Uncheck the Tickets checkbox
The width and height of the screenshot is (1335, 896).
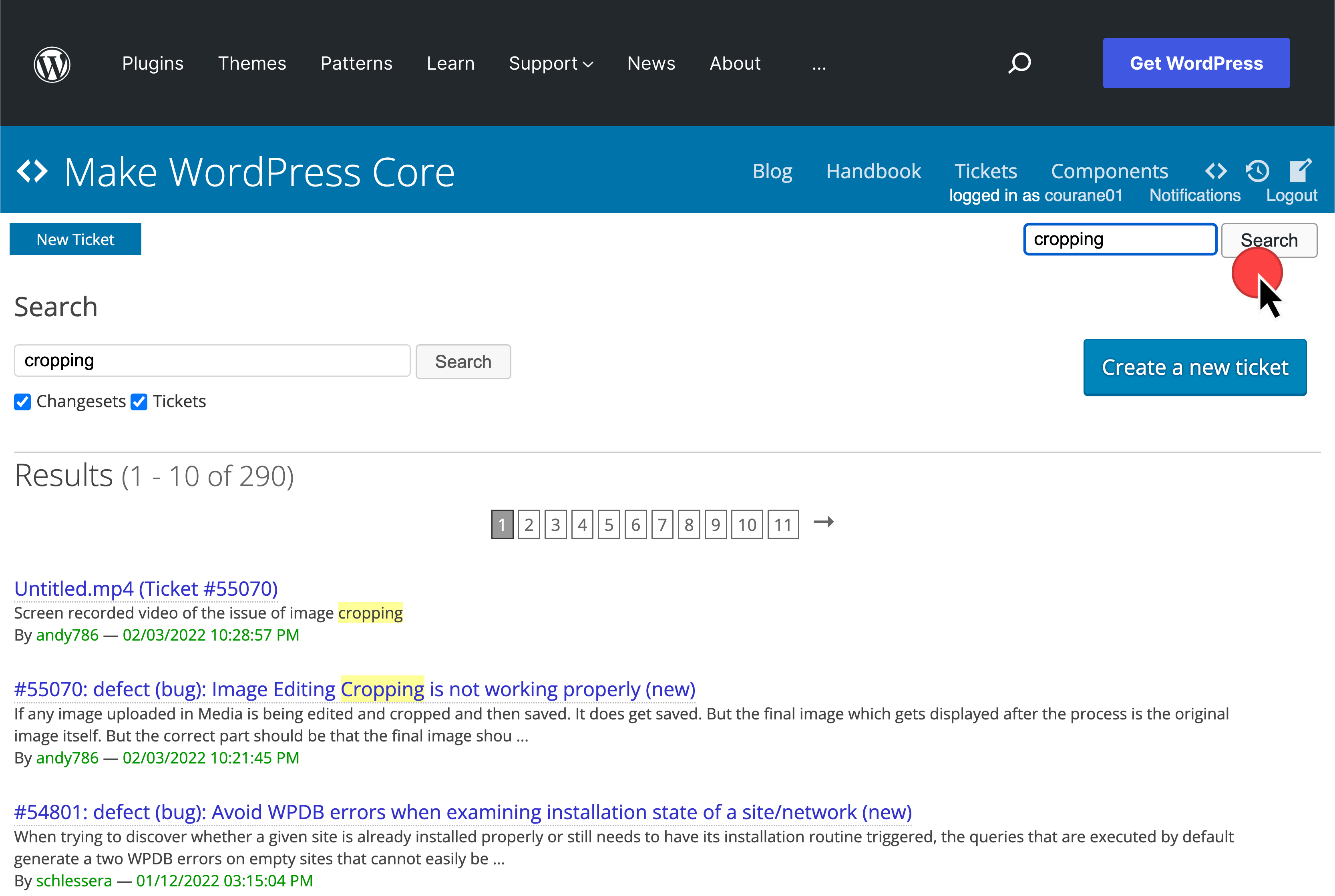coord(139,402)
